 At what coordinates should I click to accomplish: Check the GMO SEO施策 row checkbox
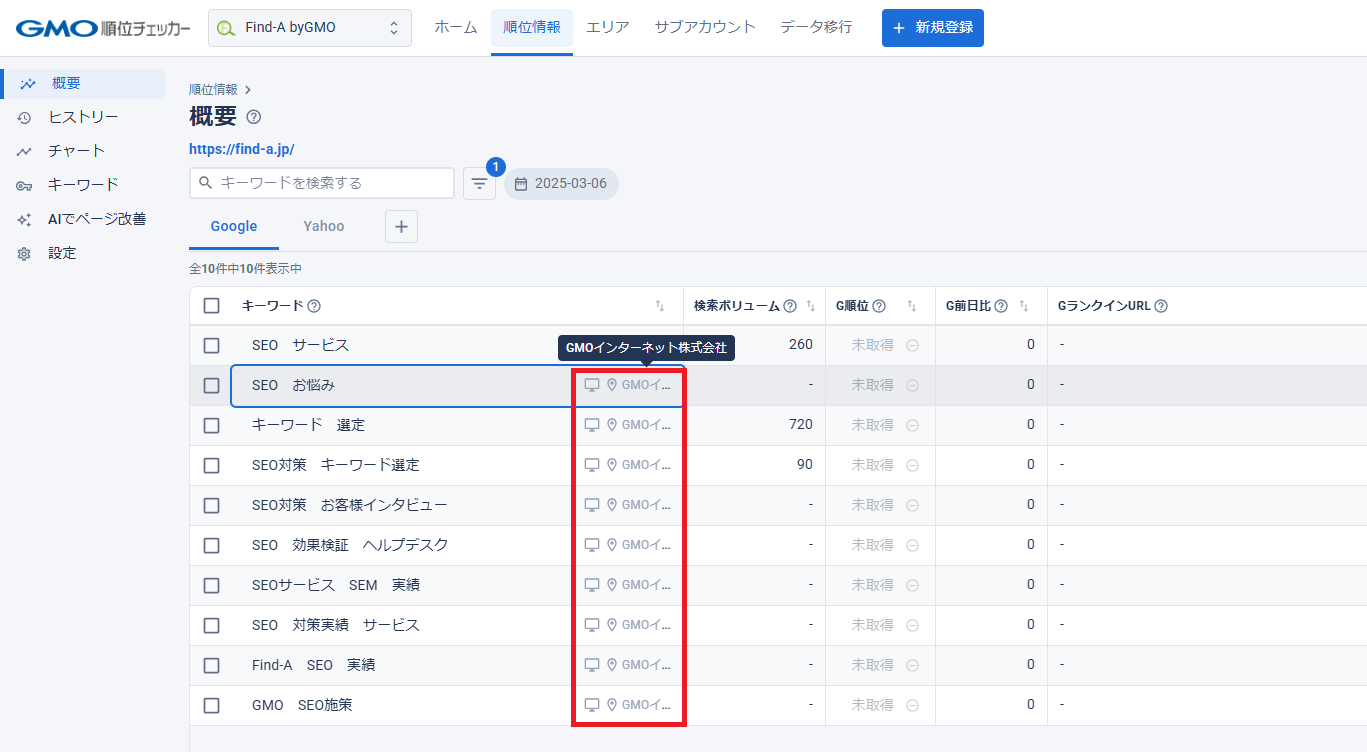pos(211,705)
